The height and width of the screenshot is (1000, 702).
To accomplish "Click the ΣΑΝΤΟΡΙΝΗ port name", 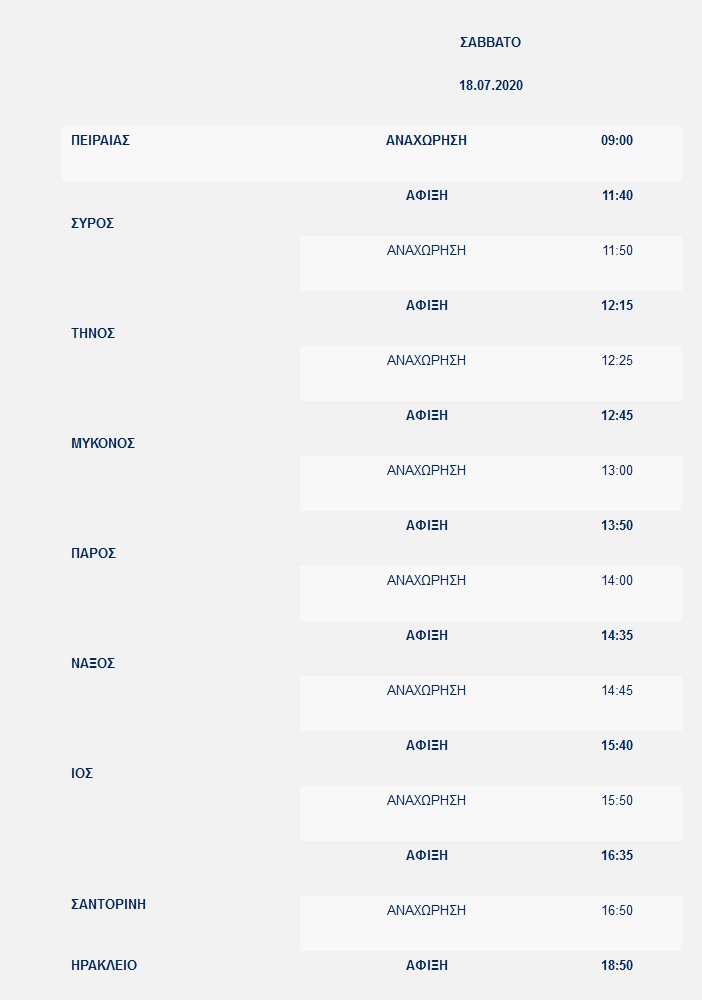I will pos(109,904).
